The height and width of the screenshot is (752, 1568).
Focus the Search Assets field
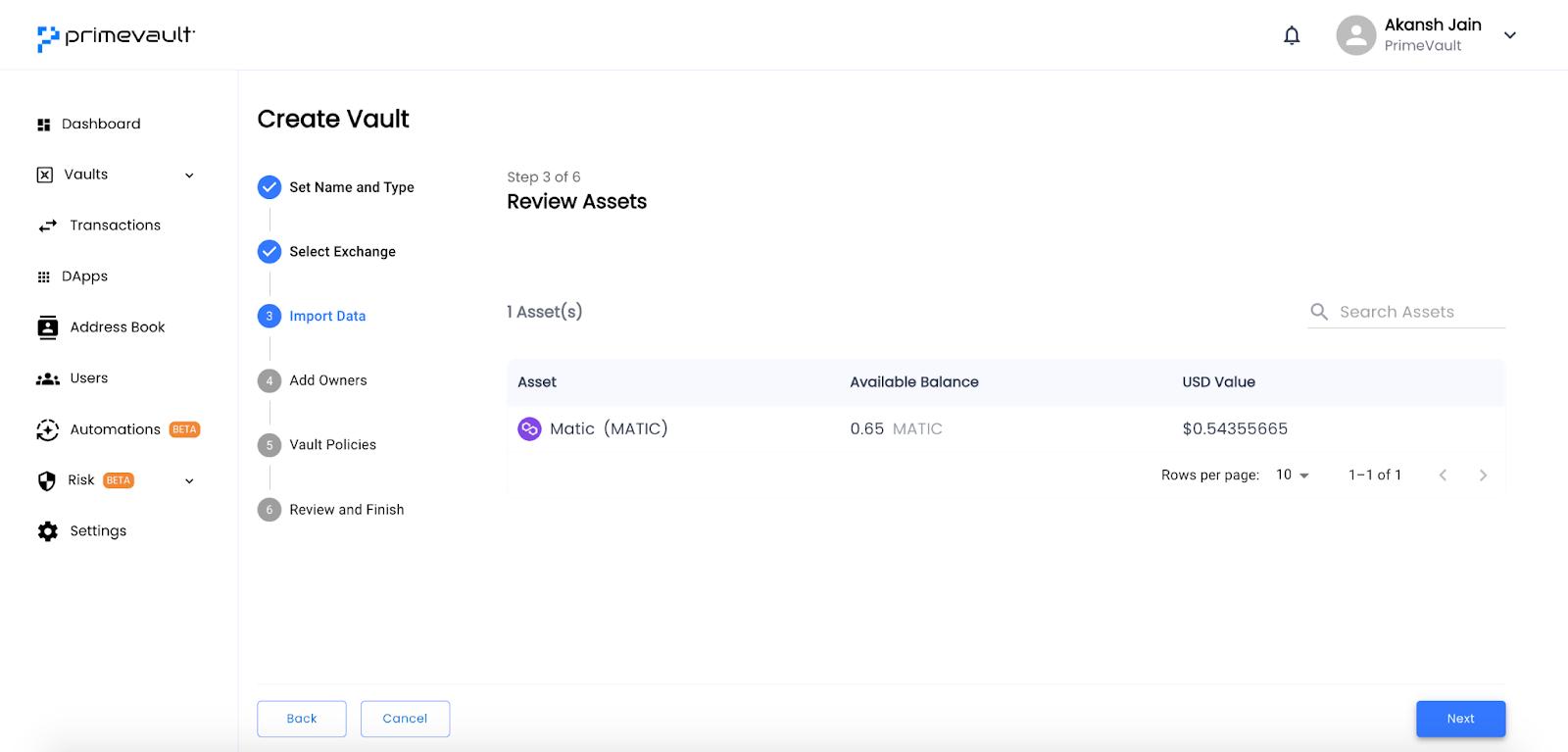pyautogui.click(x=1406, y=312)
